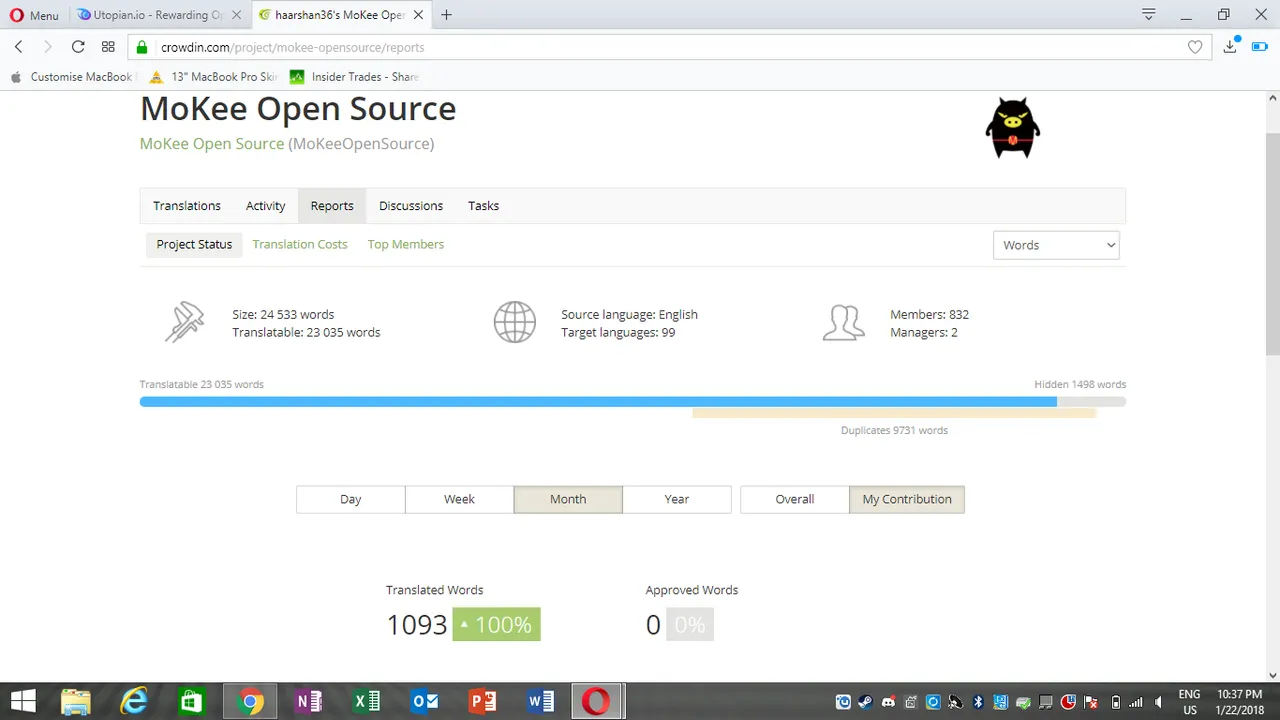Open the Opera Menu button
Screen dimensions: 1280x720
pos(35,15)
